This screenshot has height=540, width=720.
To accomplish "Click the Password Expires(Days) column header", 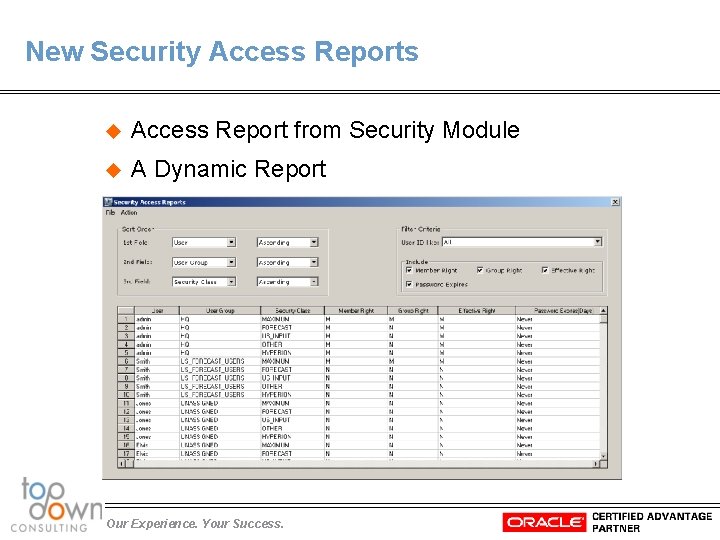I will point(557,311).
